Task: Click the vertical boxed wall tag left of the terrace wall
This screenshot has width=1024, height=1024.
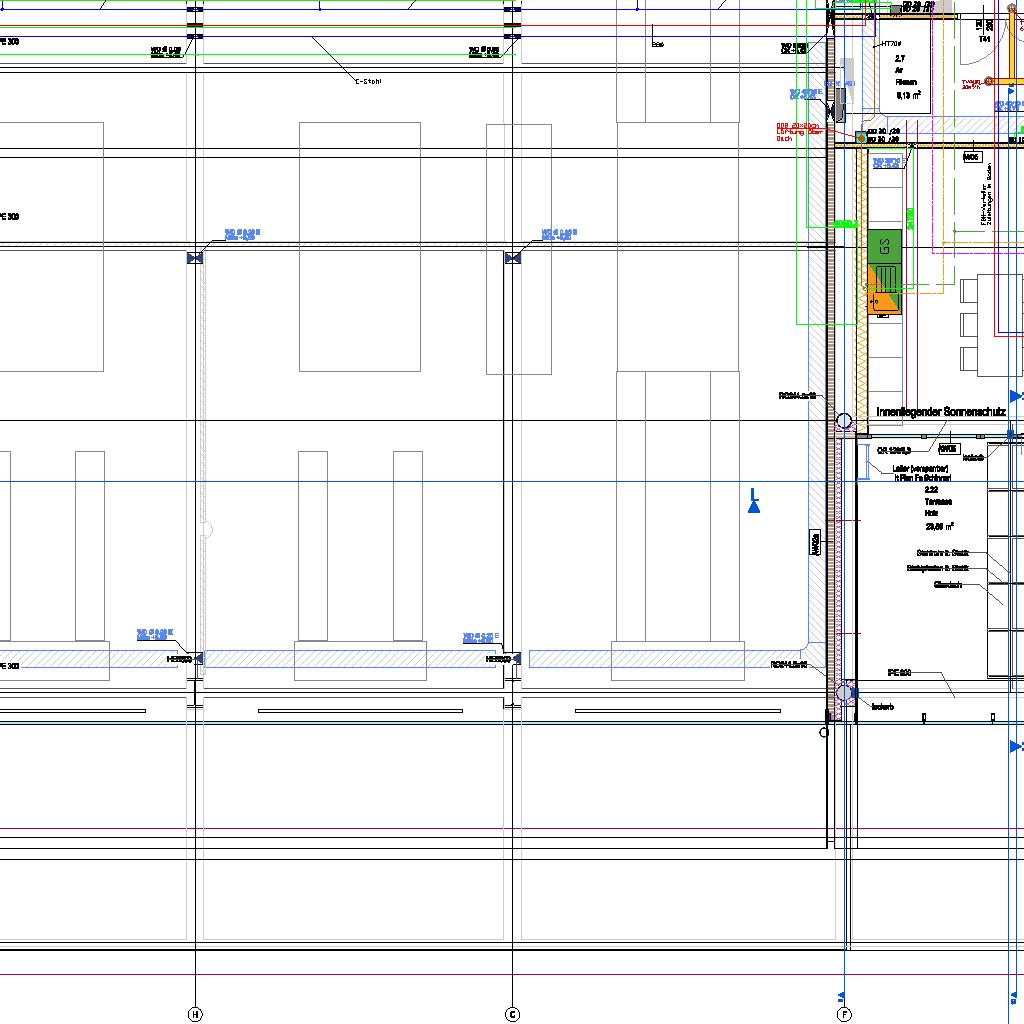Action: click(x=815, y=543)
